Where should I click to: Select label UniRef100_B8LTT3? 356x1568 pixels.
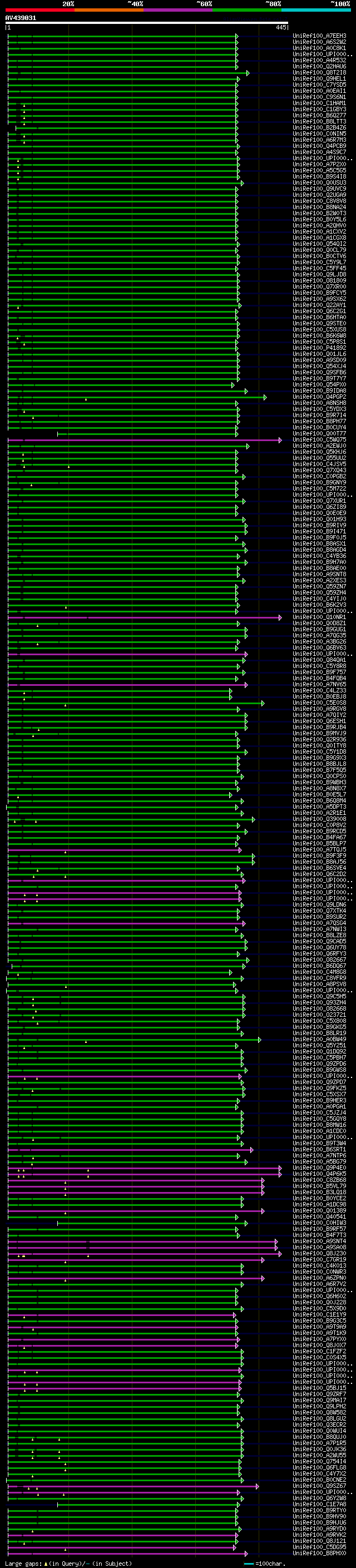coord(319,121)
